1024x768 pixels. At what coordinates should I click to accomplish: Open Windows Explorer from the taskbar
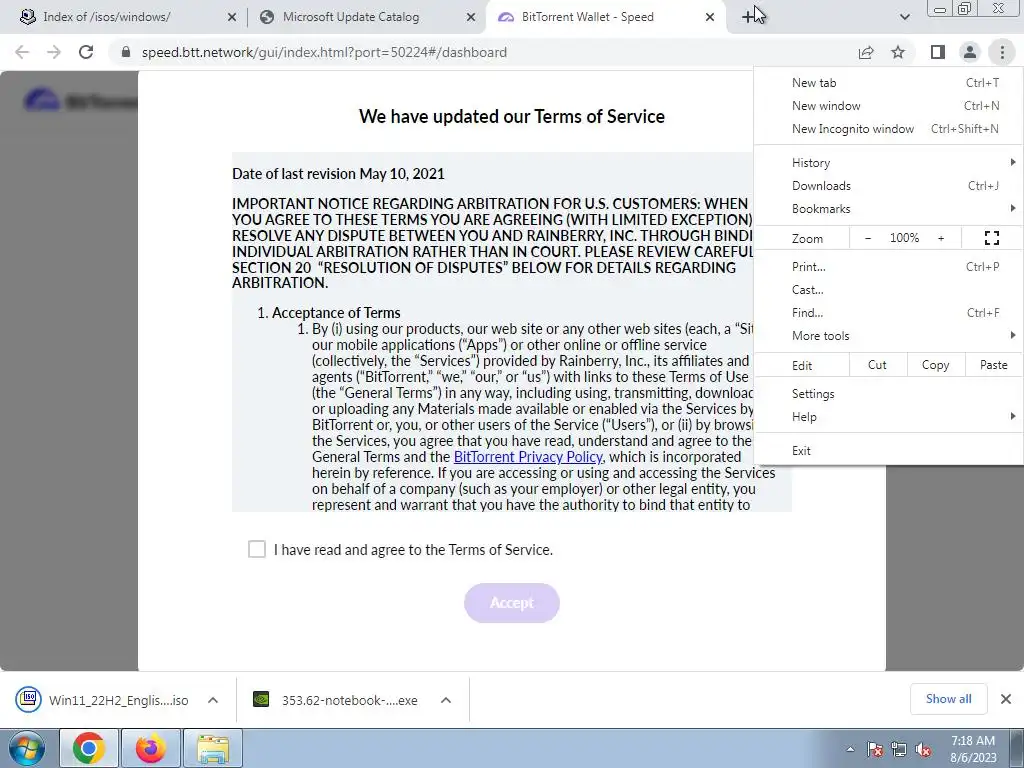tap(213, 748)
